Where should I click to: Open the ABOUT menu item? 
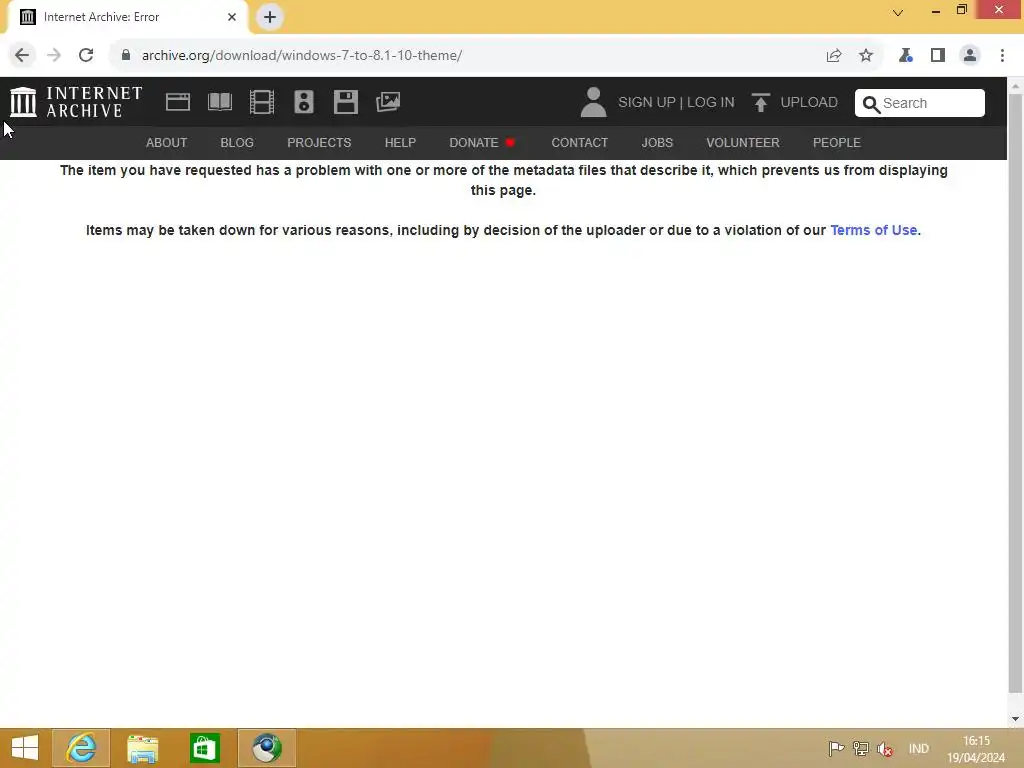(167, 142)
